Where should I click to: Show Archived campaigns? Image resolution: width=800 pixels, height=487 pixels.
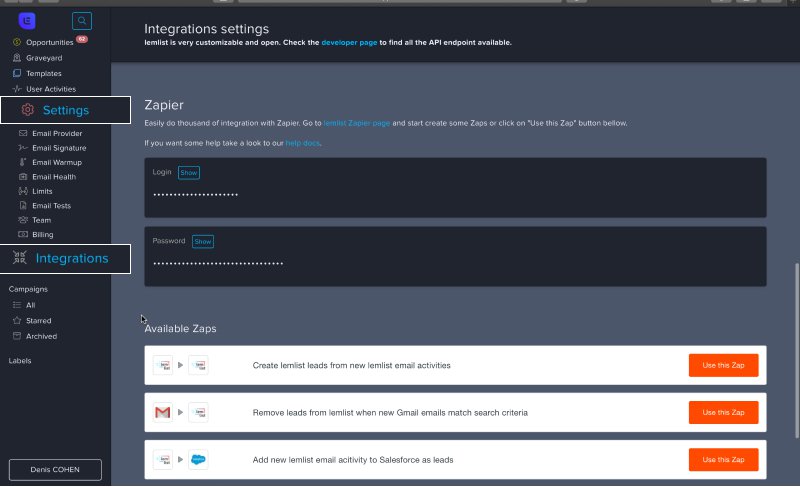[x=41, y=337]
